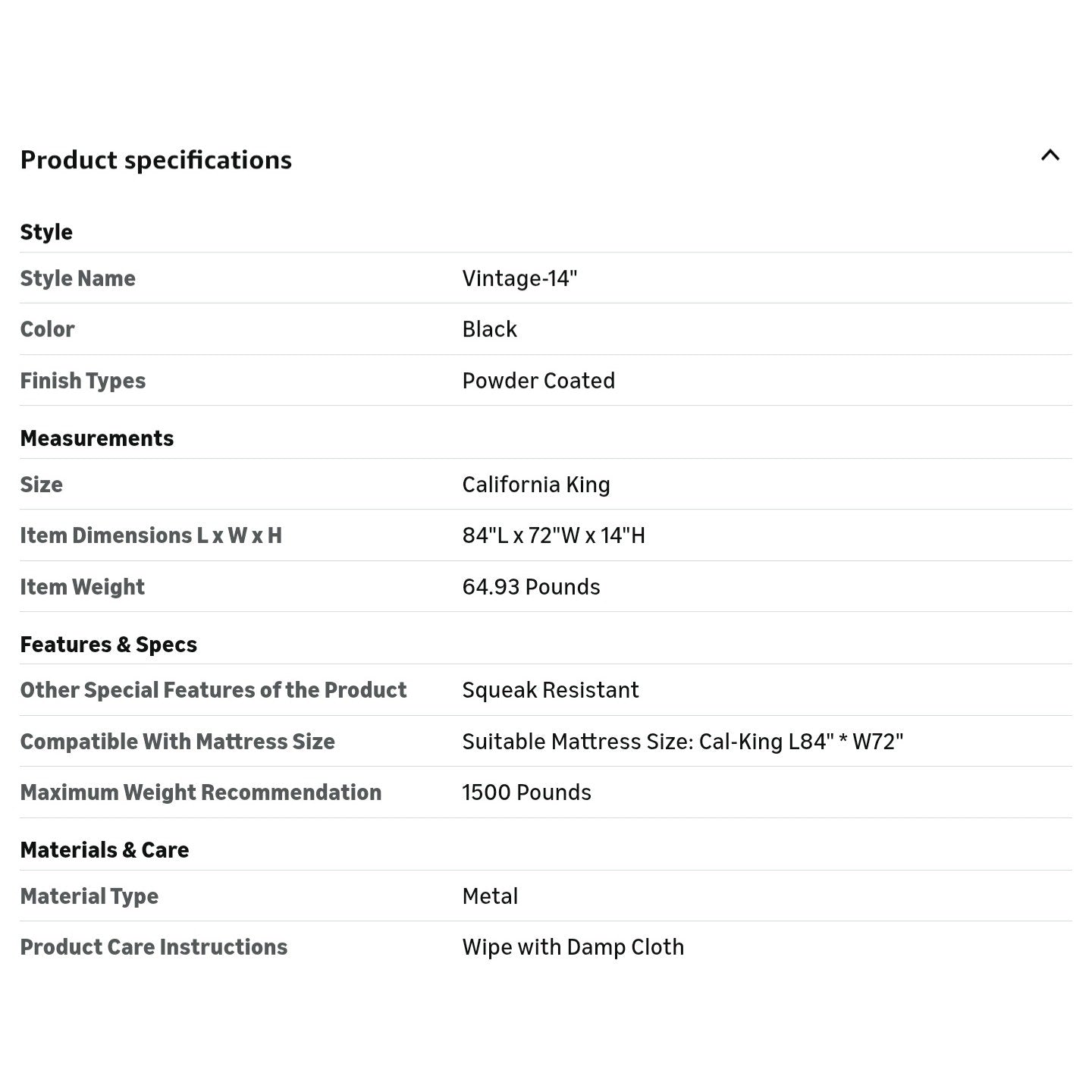Click the Style Name label

(x=77, y=278)
